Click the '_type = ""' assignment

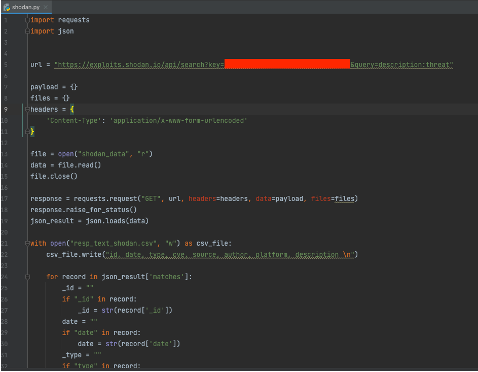pyautogui.click(x=82, y=355)
